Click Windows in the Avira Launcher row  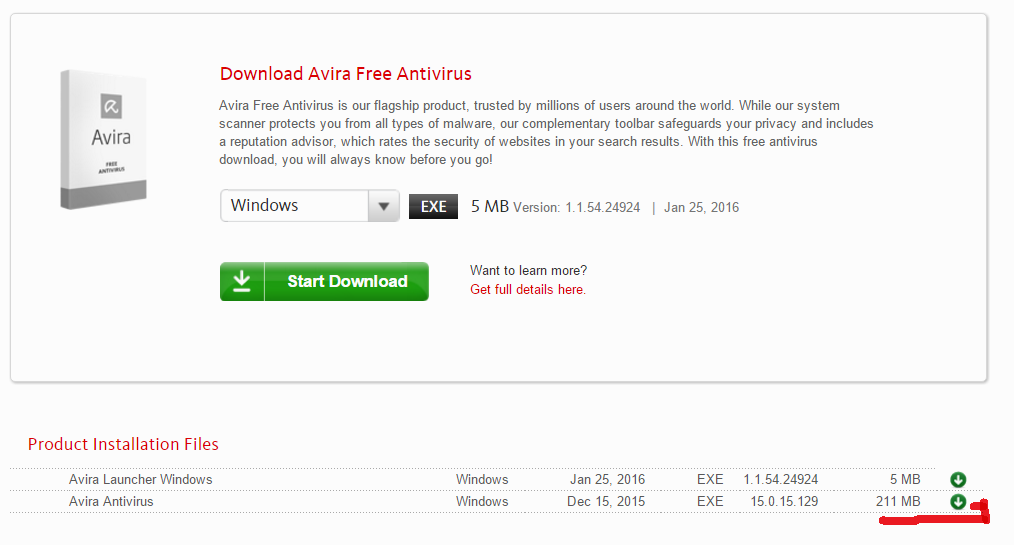pyautogui.click(x=482, y=480)
